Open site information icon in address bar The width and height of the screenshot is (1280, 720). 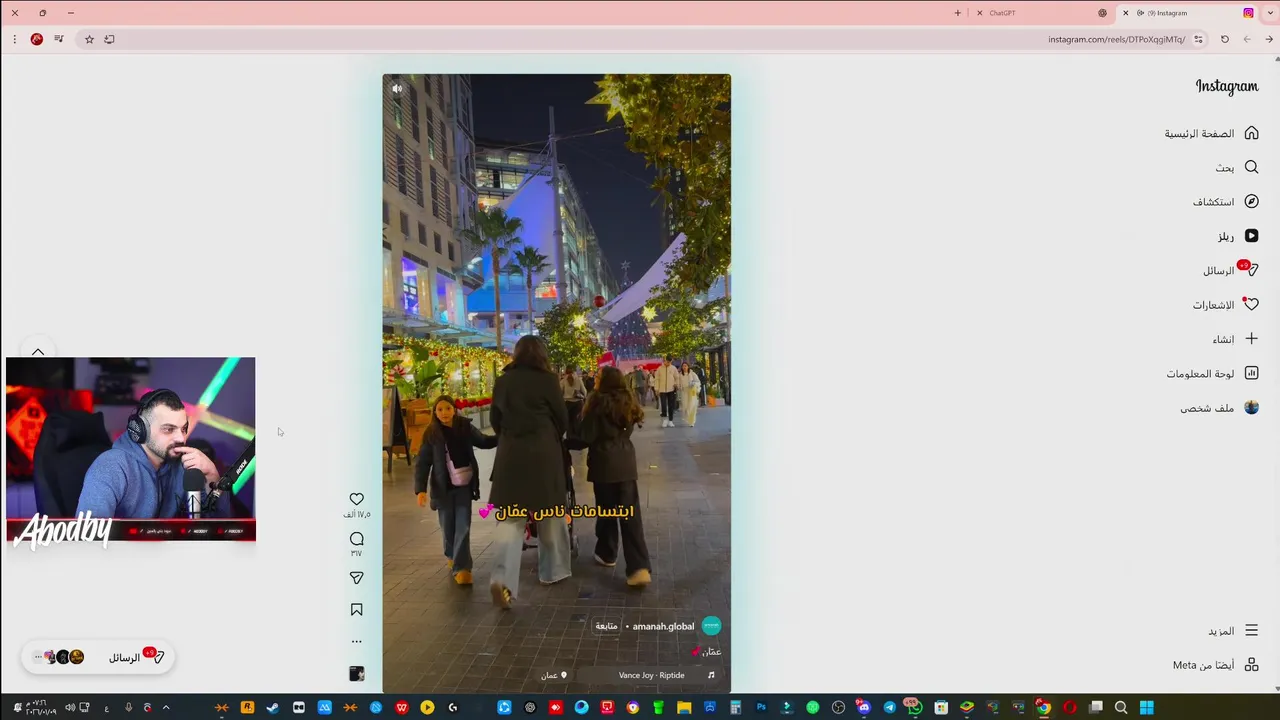pos(1198,39)
